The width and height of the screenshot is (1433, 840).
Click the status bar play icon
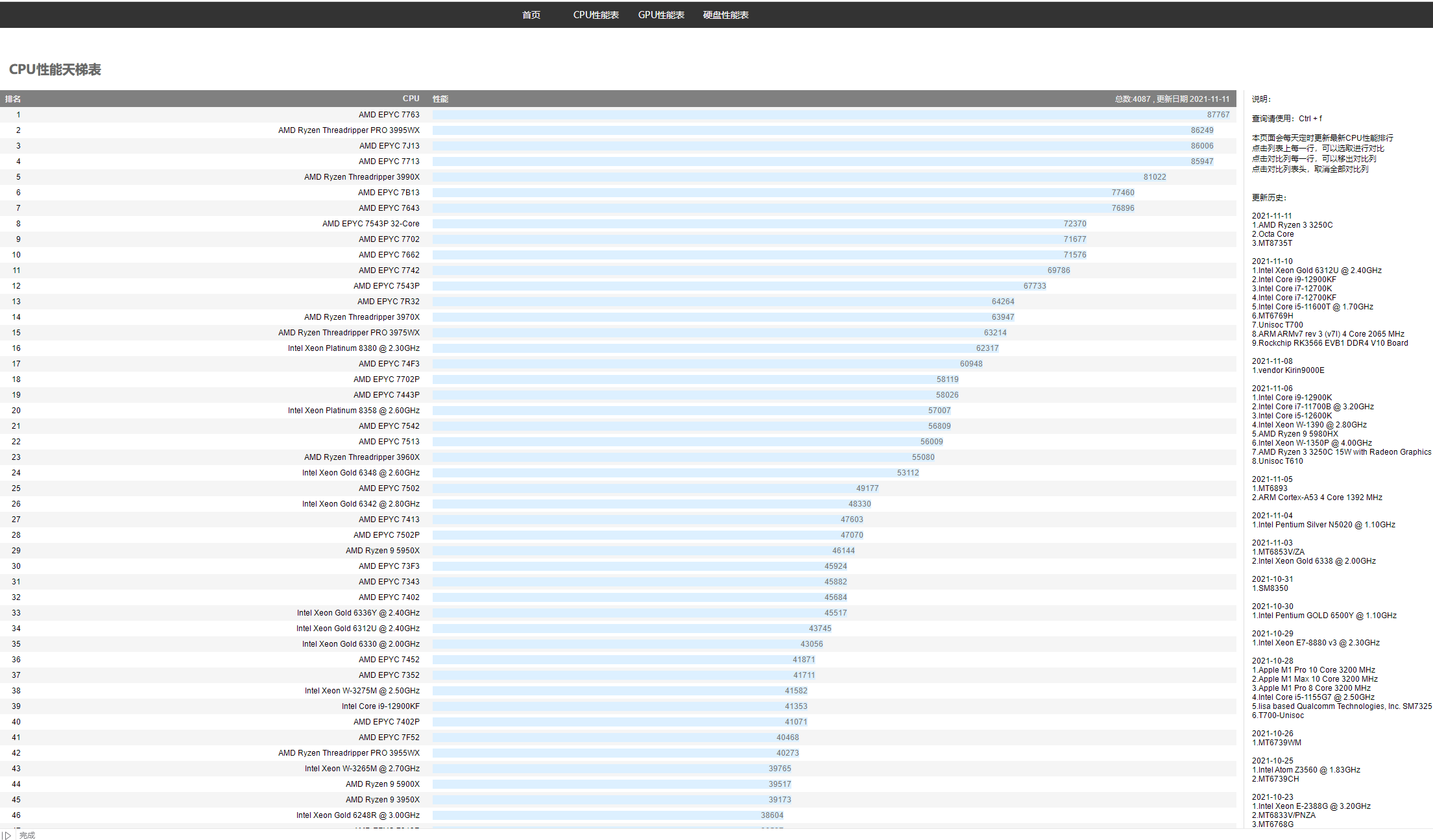point(6,835)
